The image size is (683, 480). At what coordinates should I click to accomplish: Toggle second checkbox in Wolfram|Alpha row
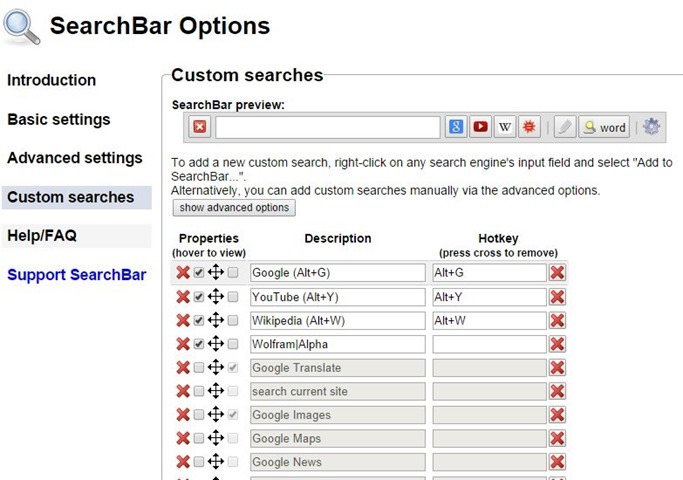pos(233,344)
